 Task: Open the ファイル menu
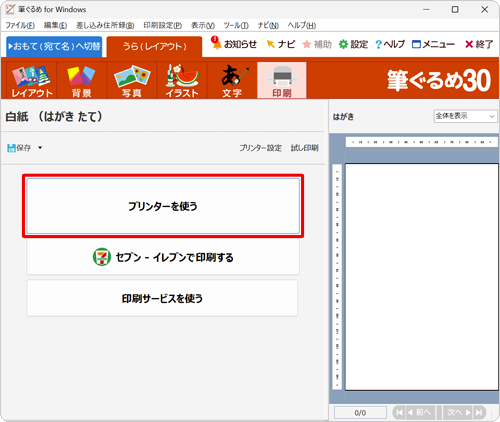click(20, 25)
